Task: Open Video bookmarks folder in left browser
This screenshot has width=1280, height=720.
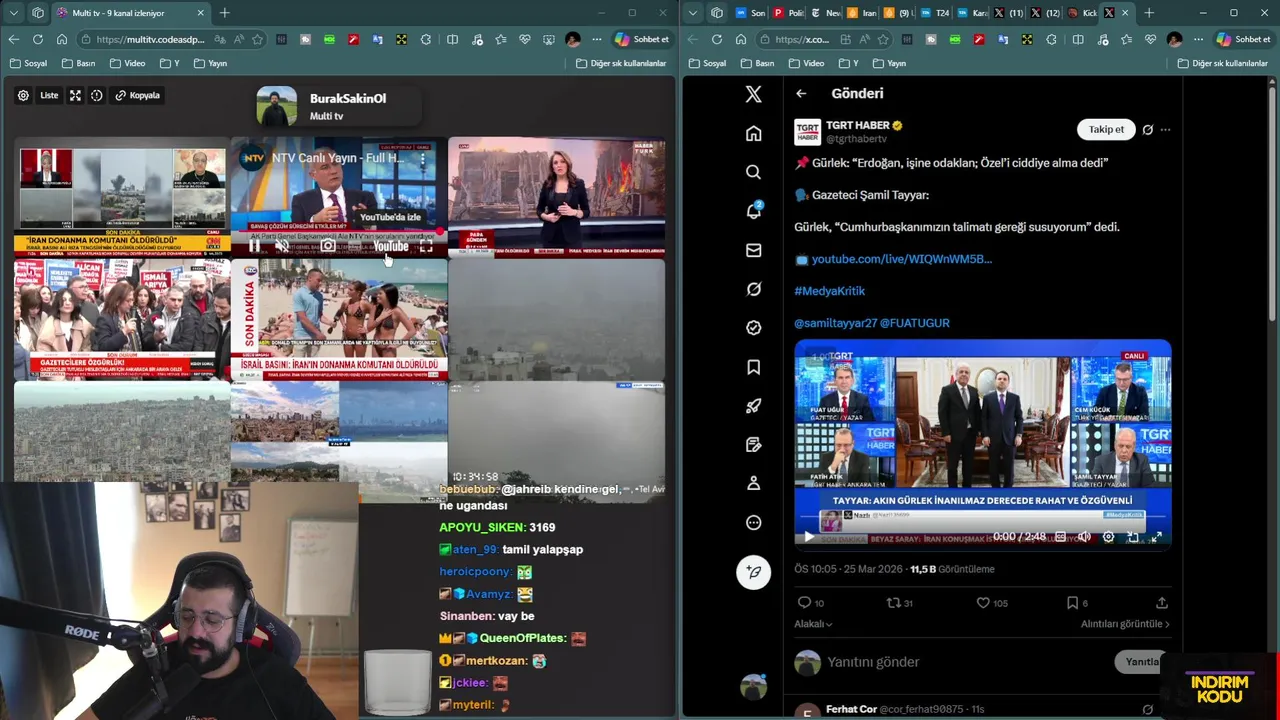Action: [x=127, y=63]
